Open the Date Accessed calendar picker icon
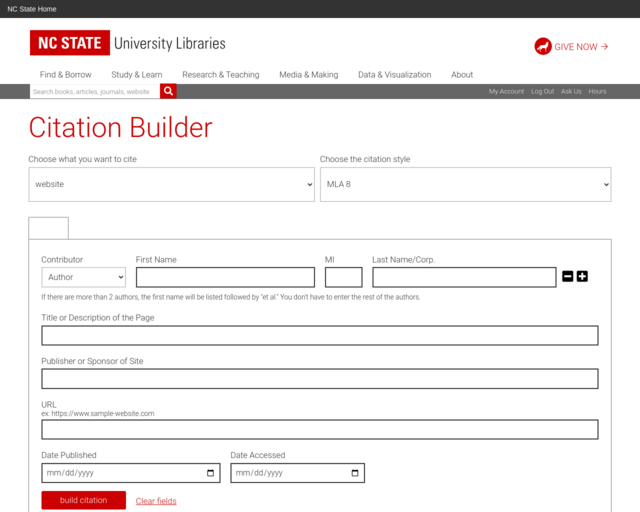The width and height of the screenshot is (640, 512). [355, 473]
